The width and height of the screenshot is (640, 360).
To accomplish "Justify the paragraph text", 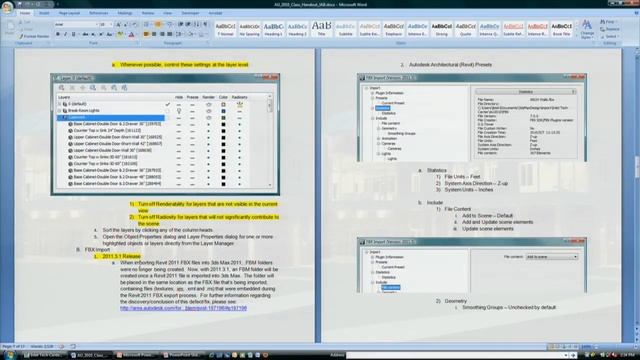I will [x=170, y=34].
